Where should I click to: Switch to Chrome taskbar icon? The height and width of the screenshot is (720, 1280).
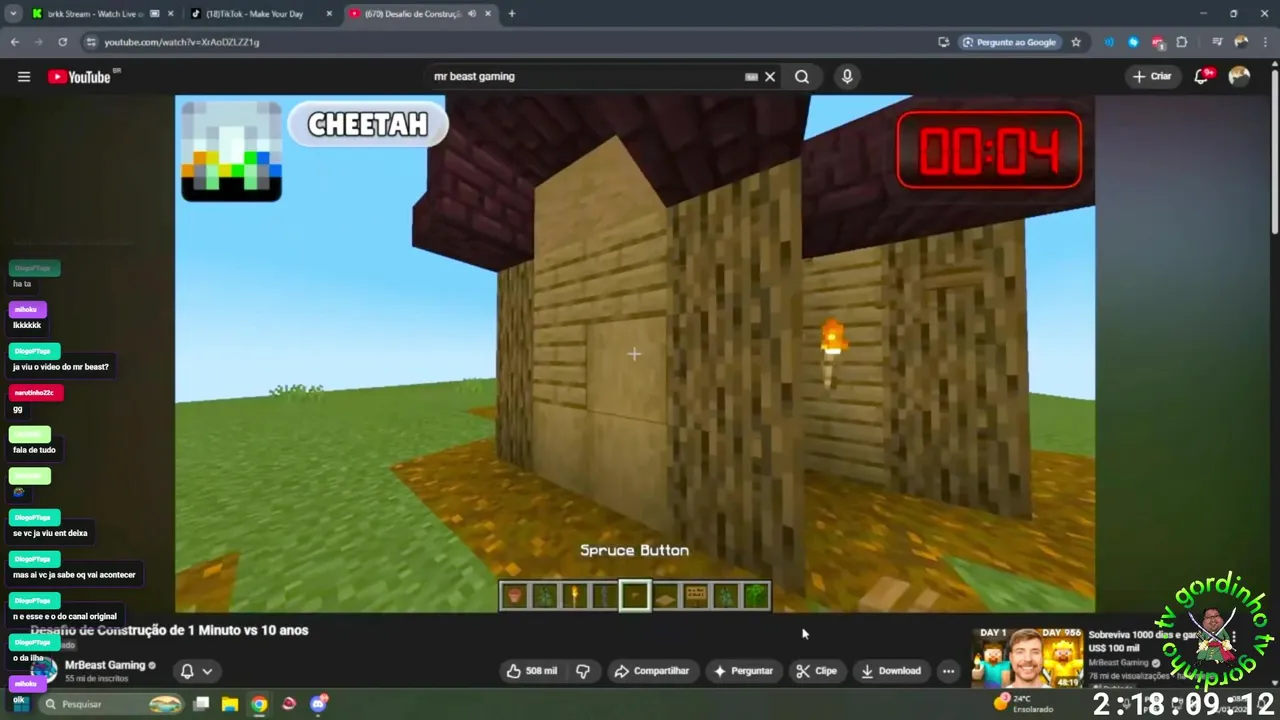[259, 704]
